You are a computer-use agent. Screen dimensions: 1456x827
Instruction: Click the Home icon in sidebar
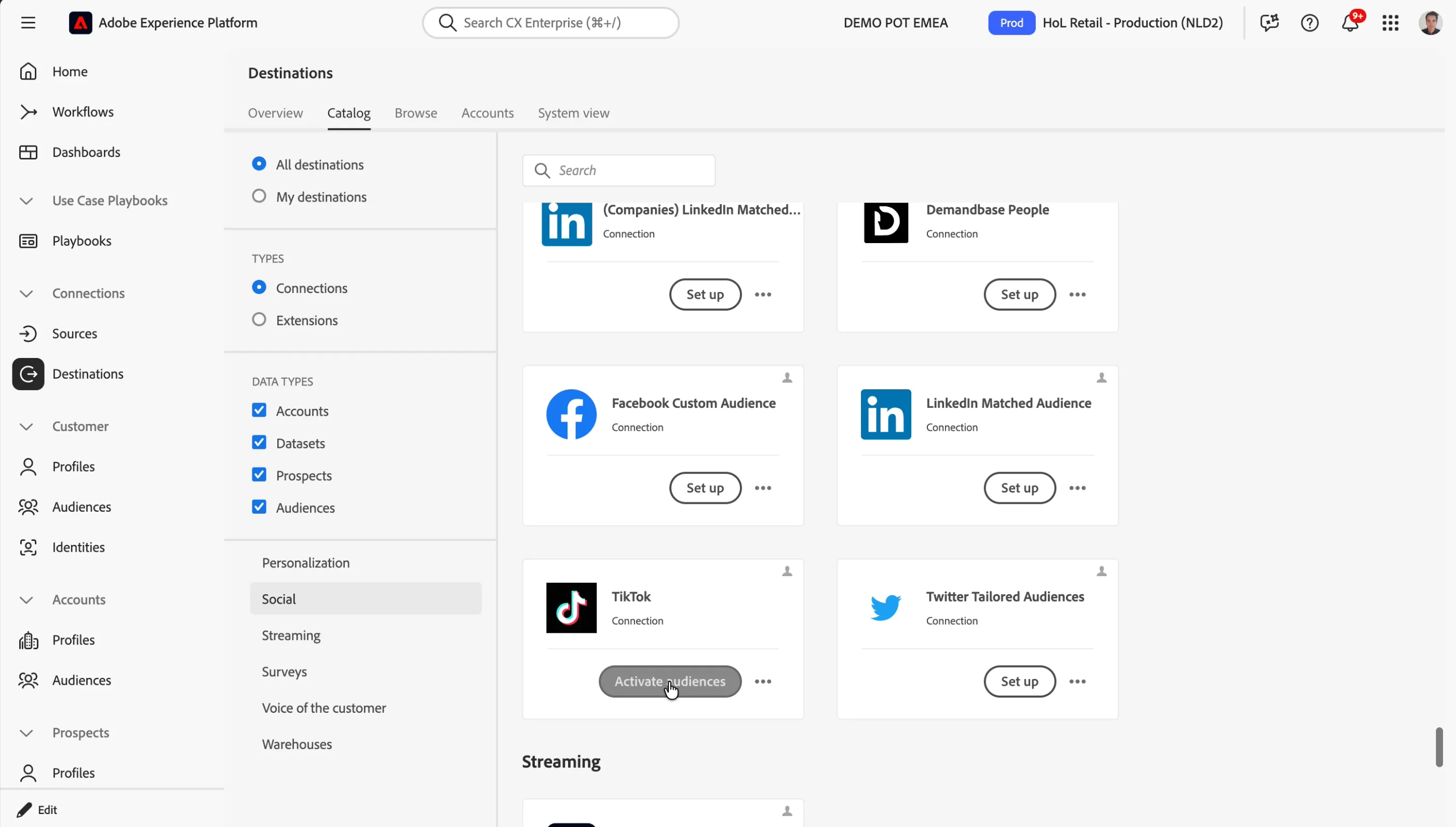(28, 72)
